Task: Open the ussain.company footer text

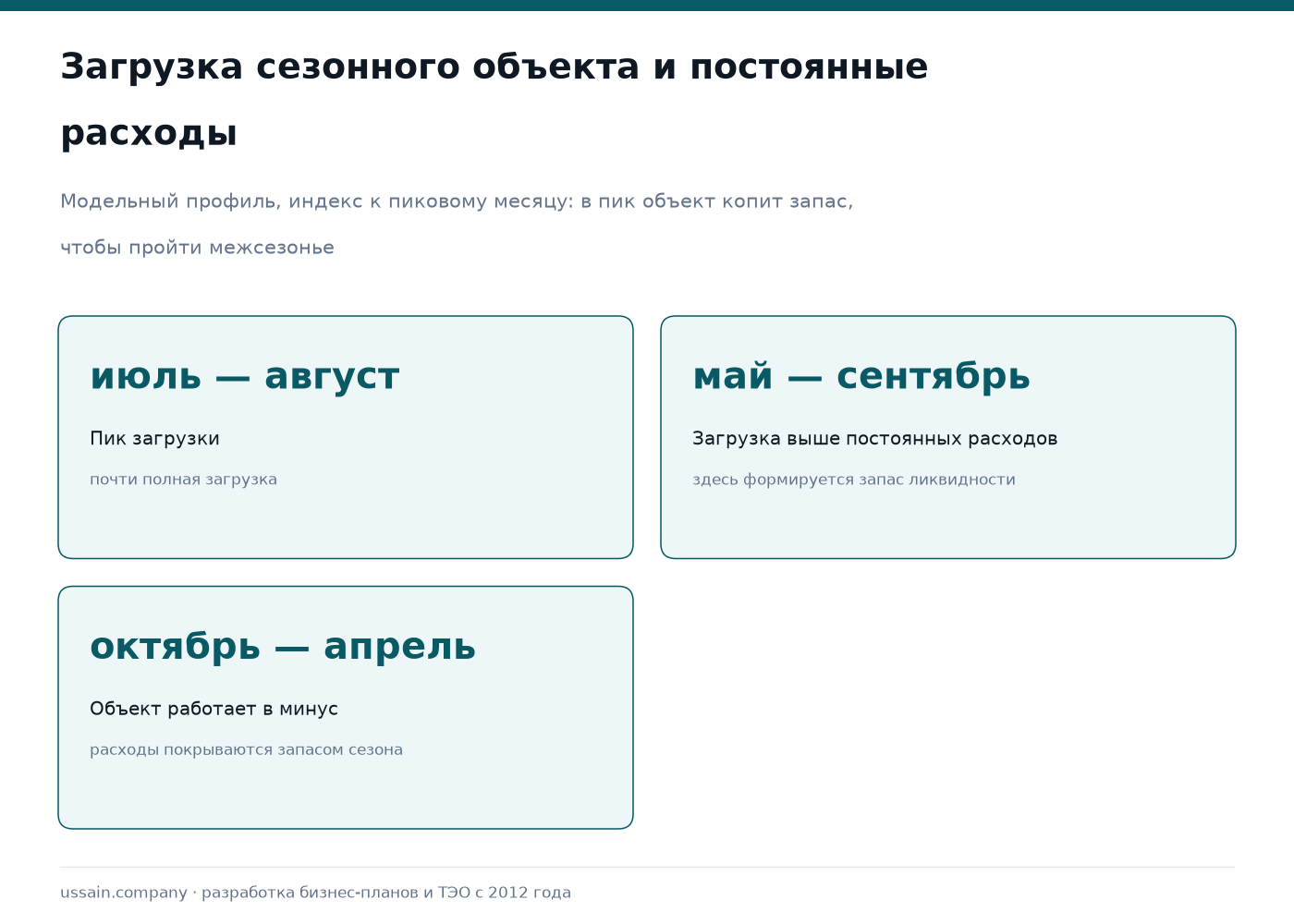Action: [x=315, y=893]
